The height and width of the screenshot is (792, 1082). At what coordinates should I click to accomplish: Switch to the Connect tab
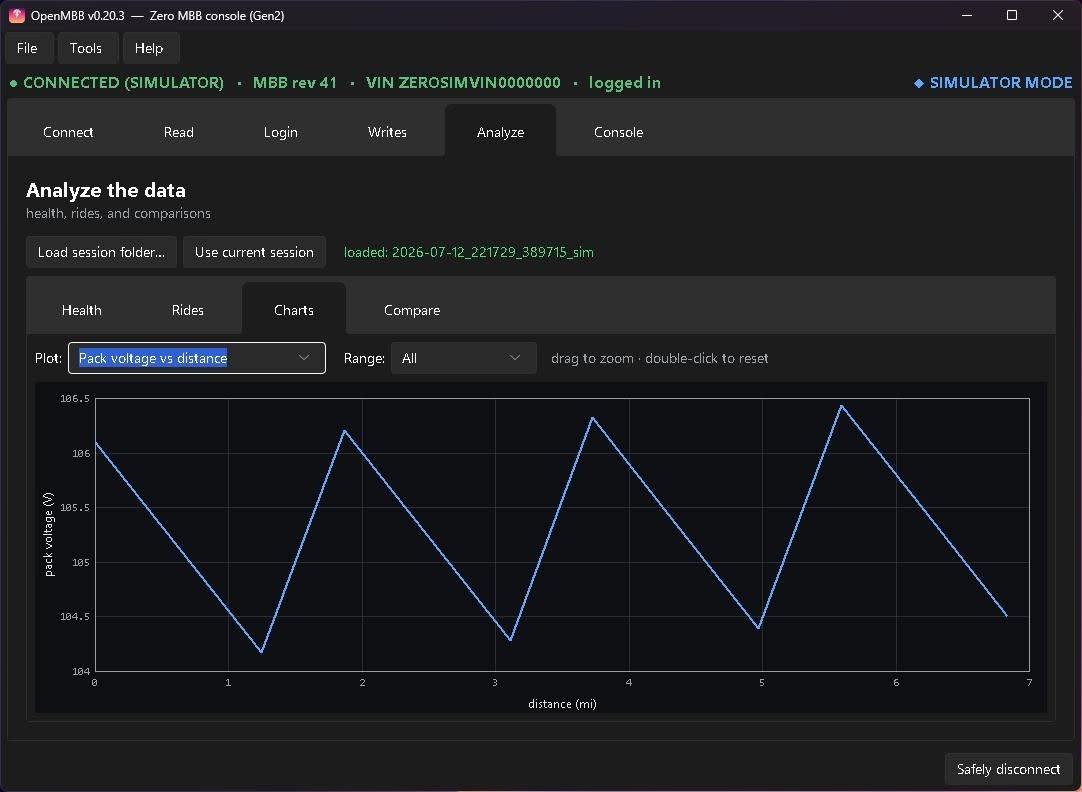point(68,132)
